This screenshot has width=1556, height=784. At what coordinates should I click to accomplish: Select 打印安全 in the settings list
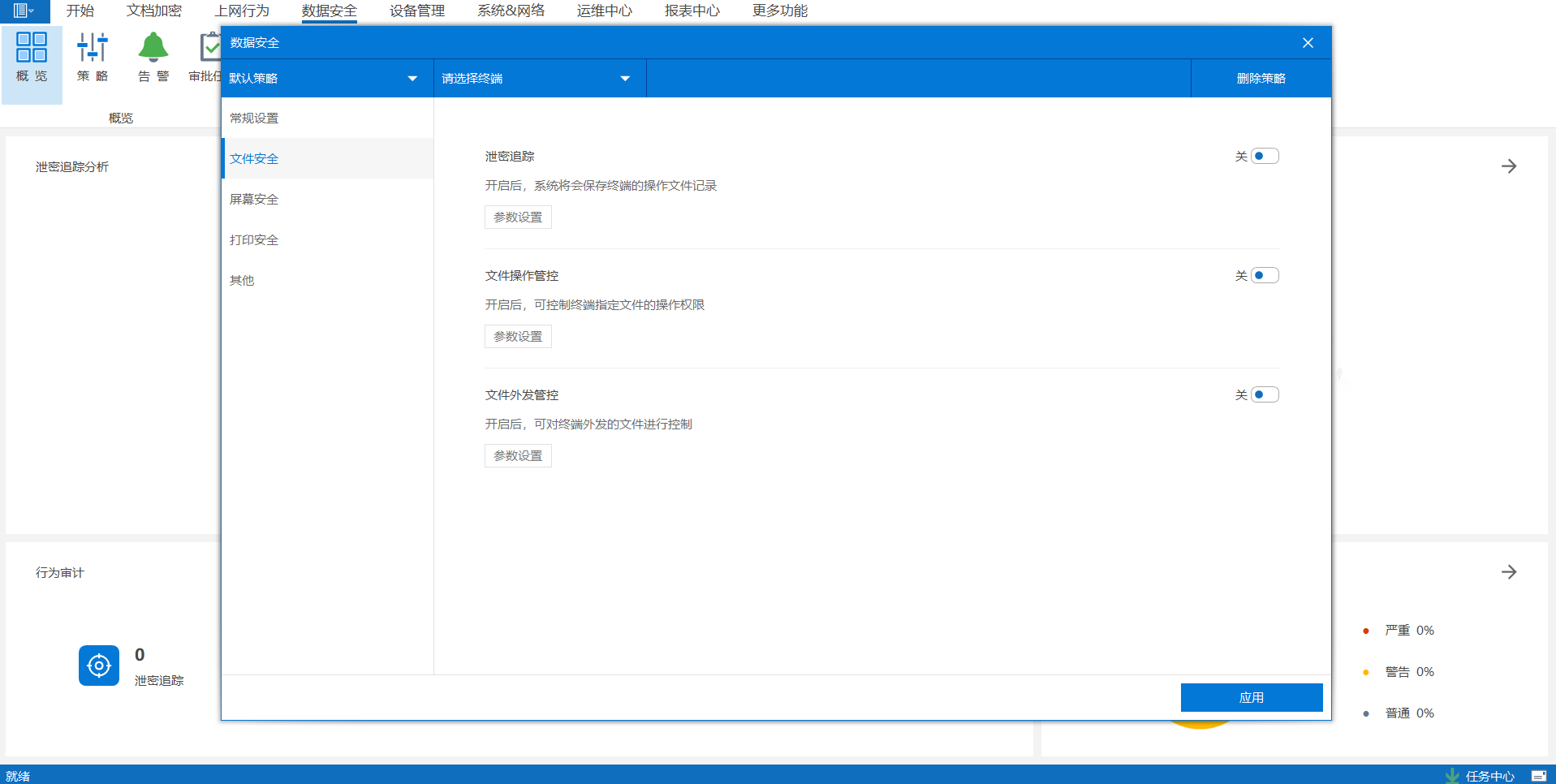tap(253, 239)
